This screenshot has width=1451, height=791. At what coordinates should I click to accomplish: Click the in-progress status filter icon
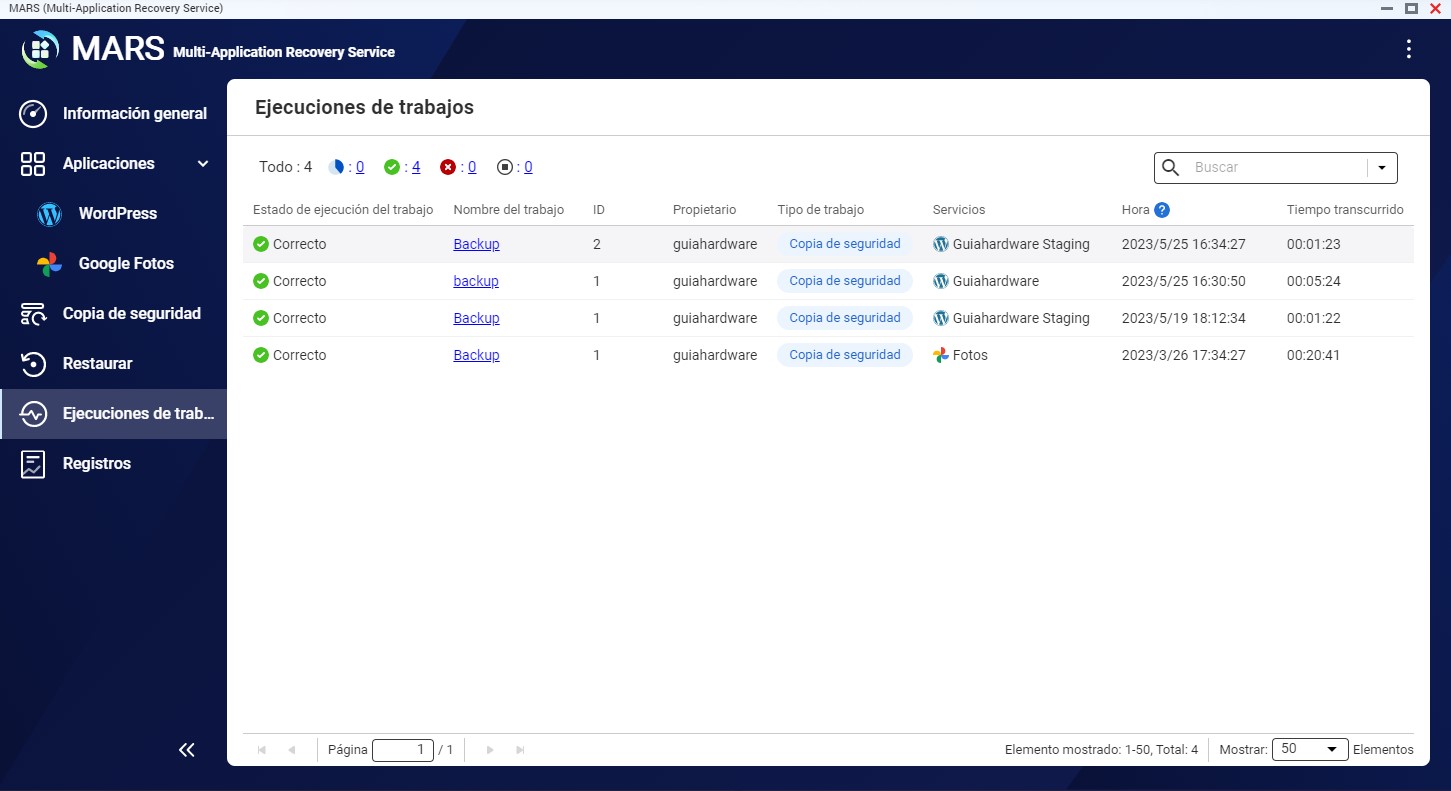point(336,167)
